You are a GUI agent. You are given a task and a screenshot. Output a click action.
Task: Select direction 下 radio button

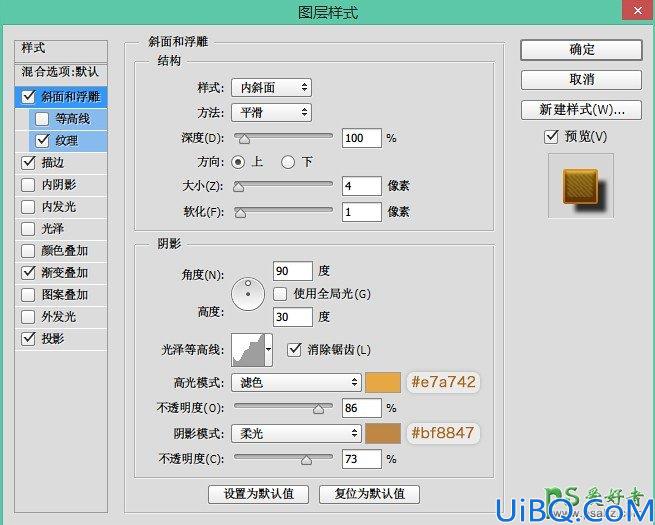pyautogui.click(x=288, y=162)
